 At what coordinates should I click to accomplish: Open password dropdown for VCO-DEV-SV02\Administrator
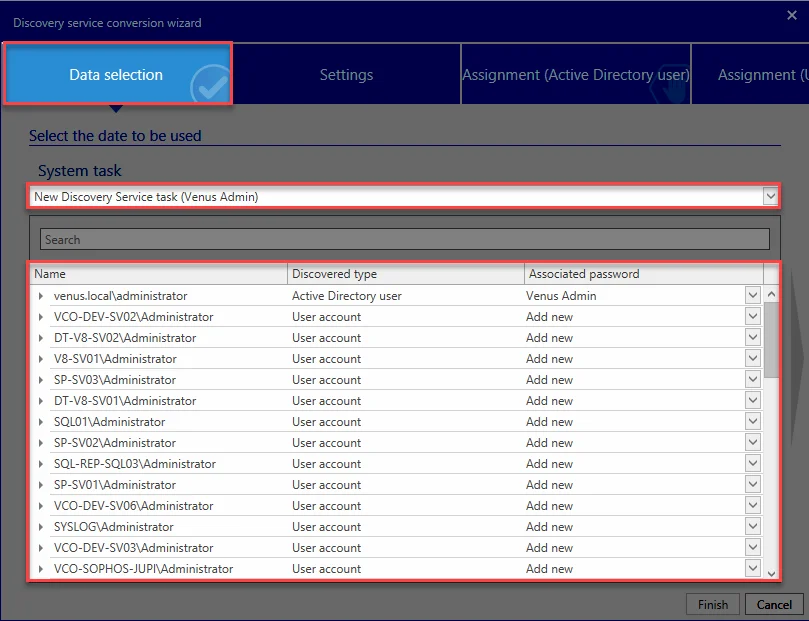tap(753, 316)
